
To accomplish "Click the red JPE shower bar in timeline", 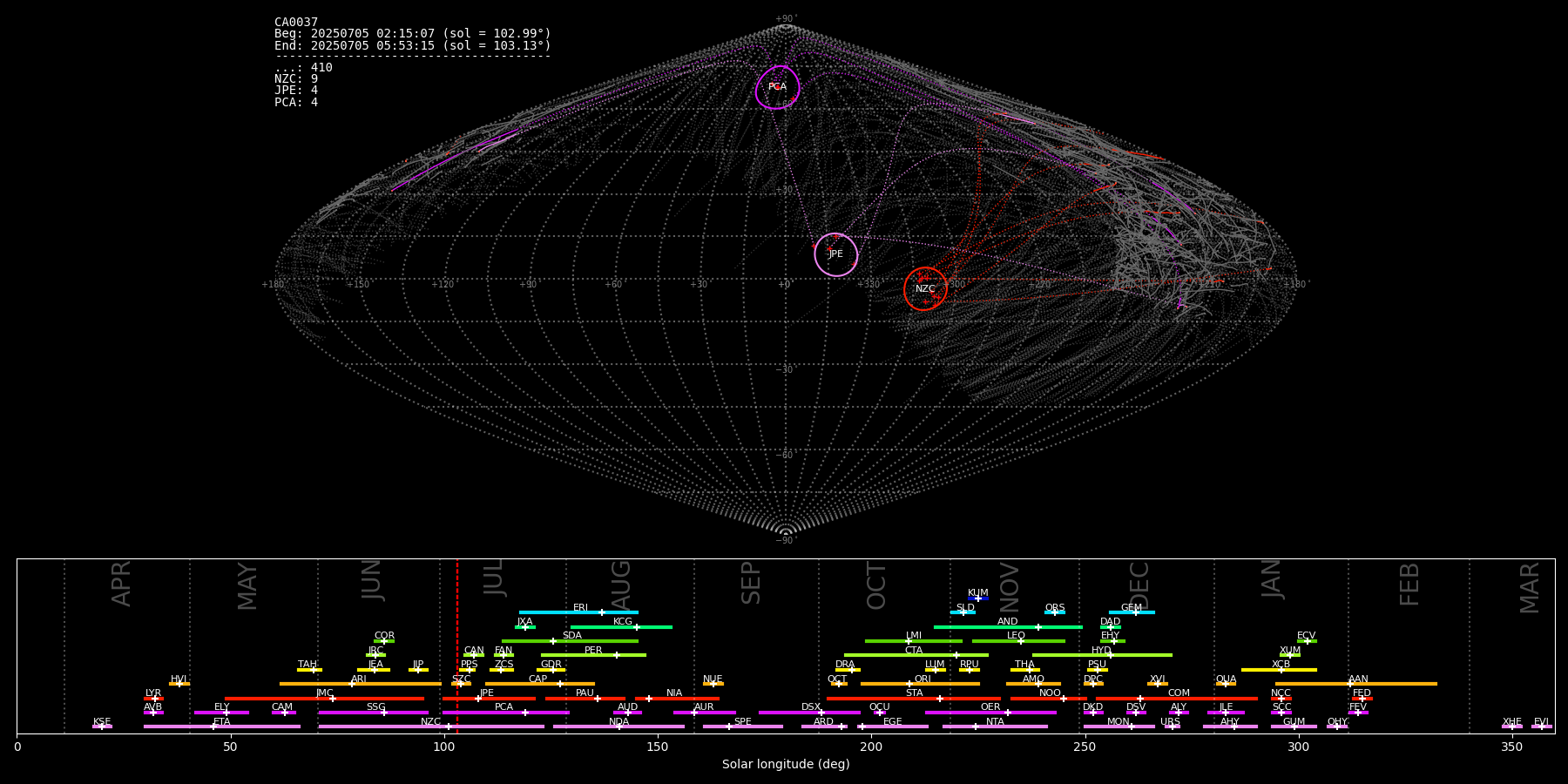I will coord(489,699).
